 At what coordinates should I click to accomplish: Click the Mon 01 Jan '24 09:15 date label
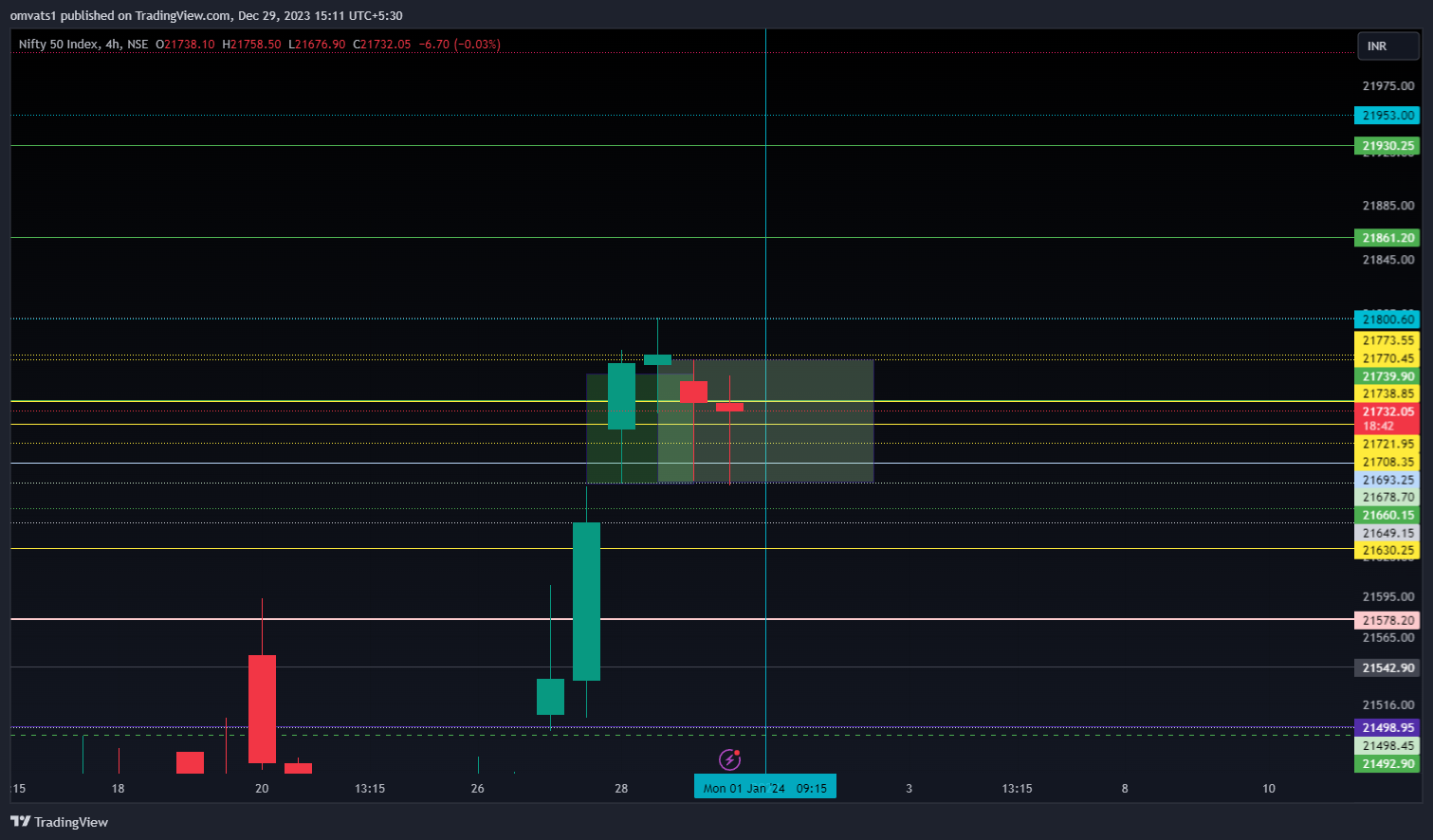click(x=765, y=788)
